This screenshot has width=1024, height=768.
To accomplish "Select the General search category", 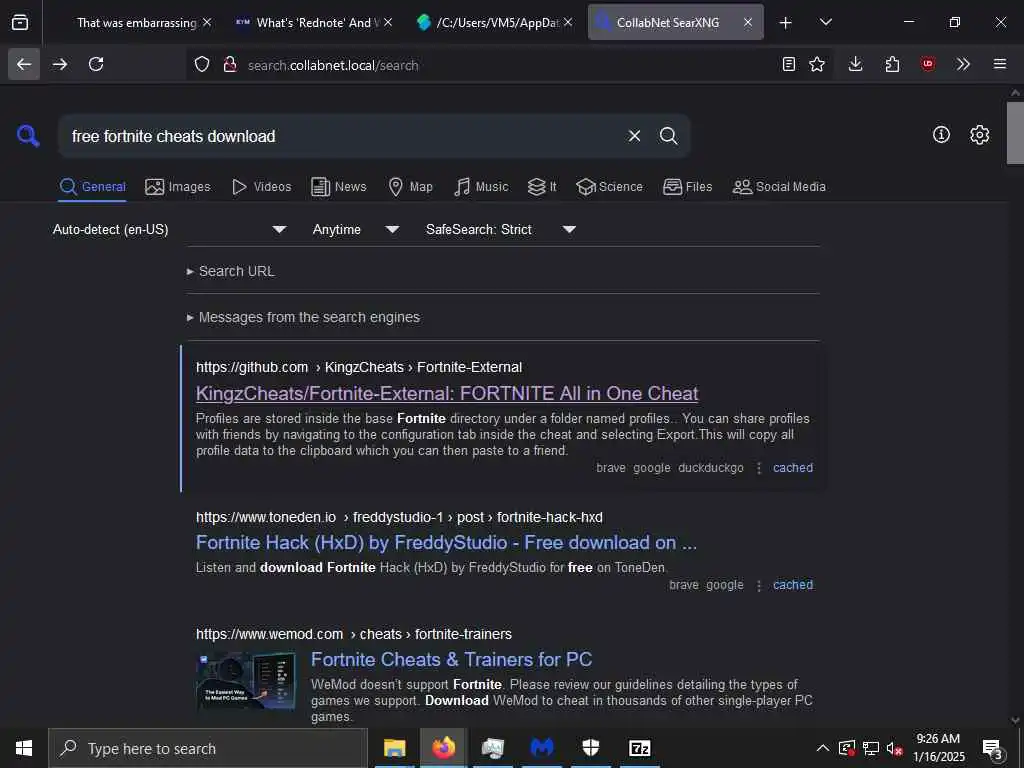I will point(93,187).
